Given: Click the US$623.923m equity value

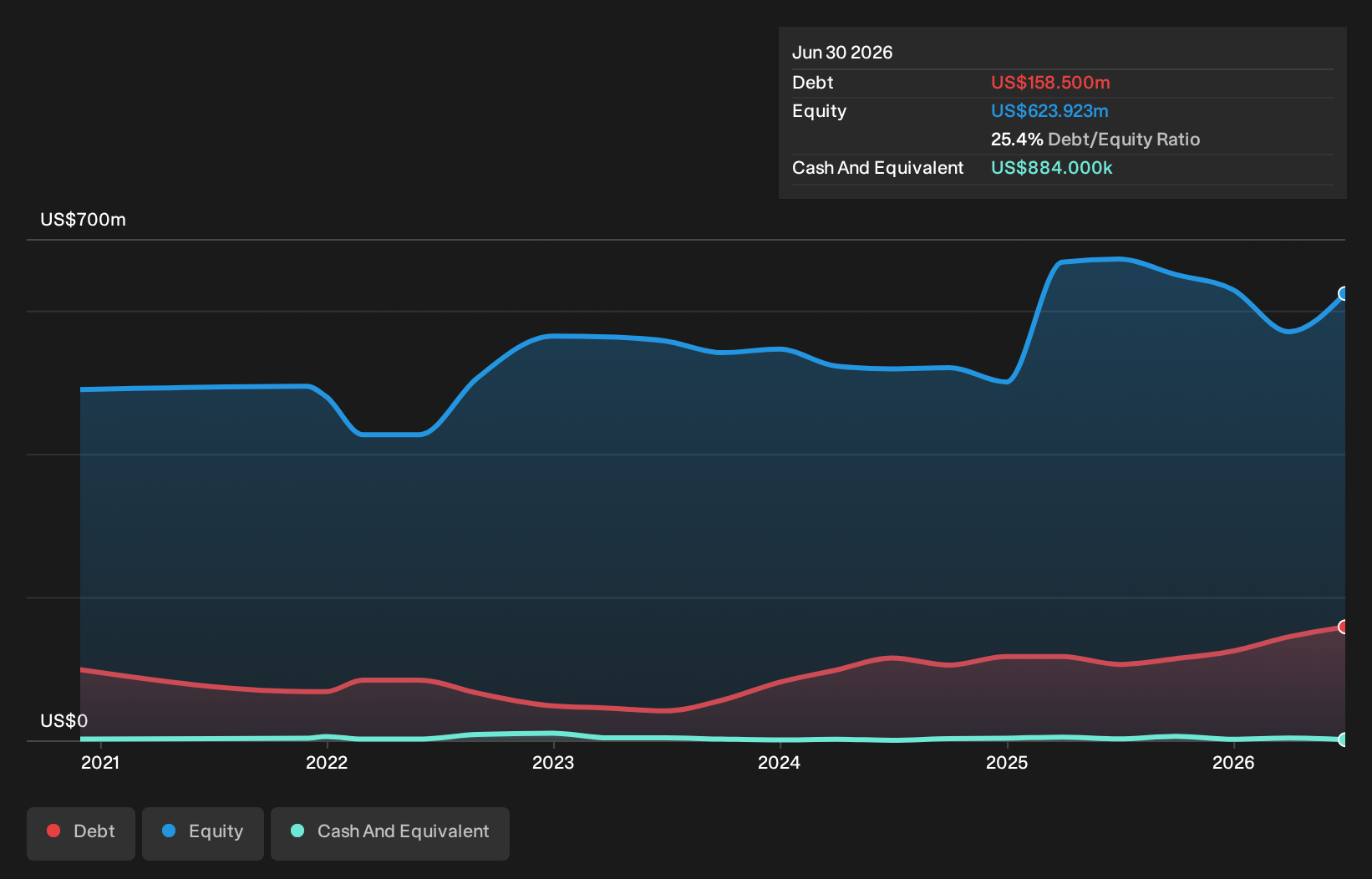Looking at the screenshot, I should [x=1049, y=111].
